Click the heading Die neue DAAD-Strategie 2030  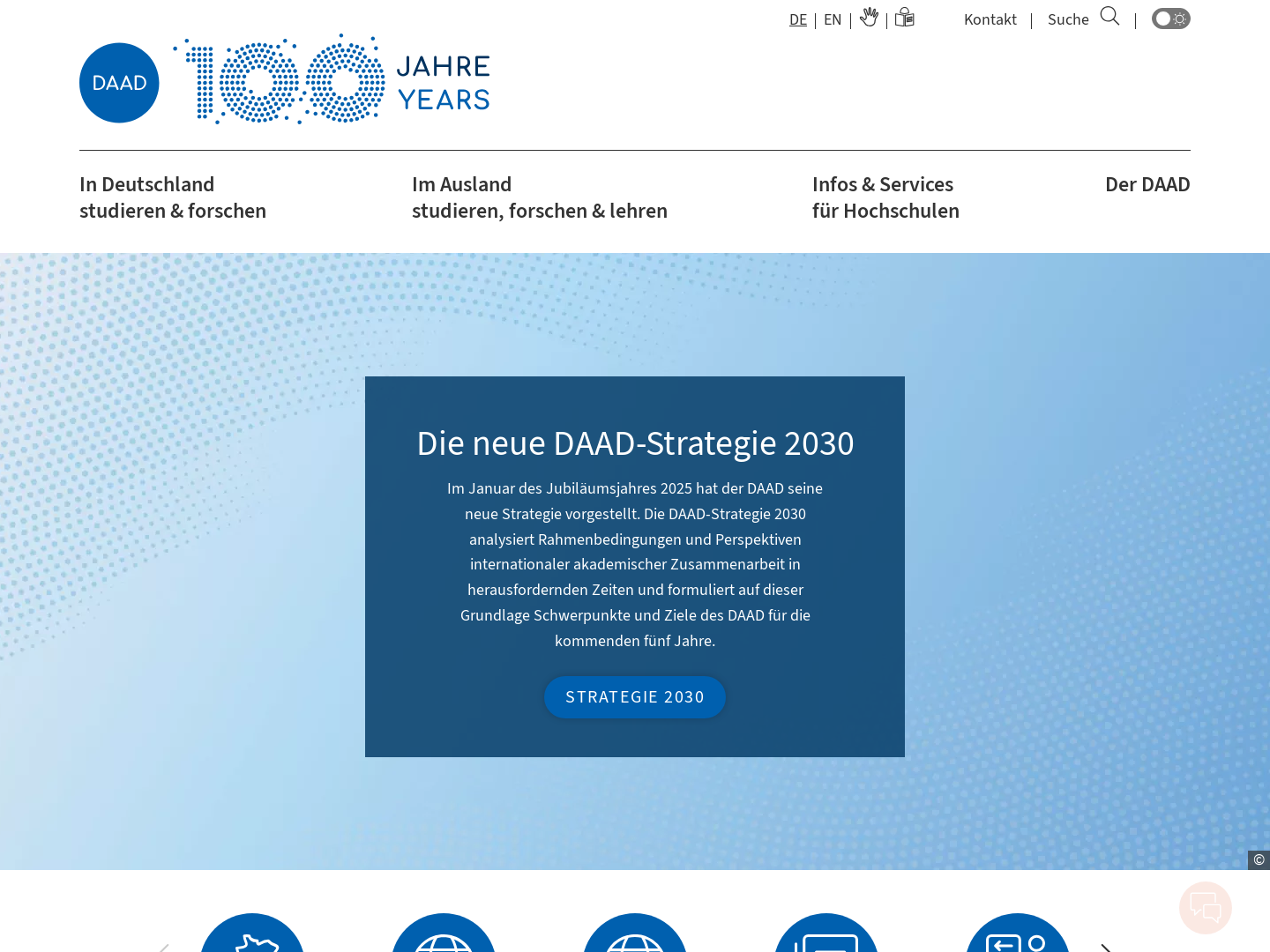pos(635,443)
